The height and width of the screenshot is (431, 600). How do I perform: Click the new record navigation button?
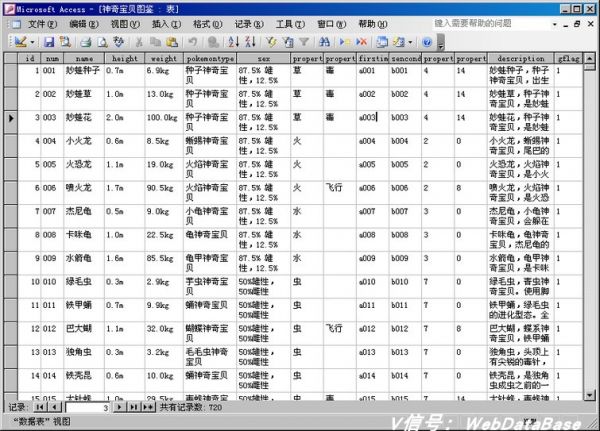148,407
